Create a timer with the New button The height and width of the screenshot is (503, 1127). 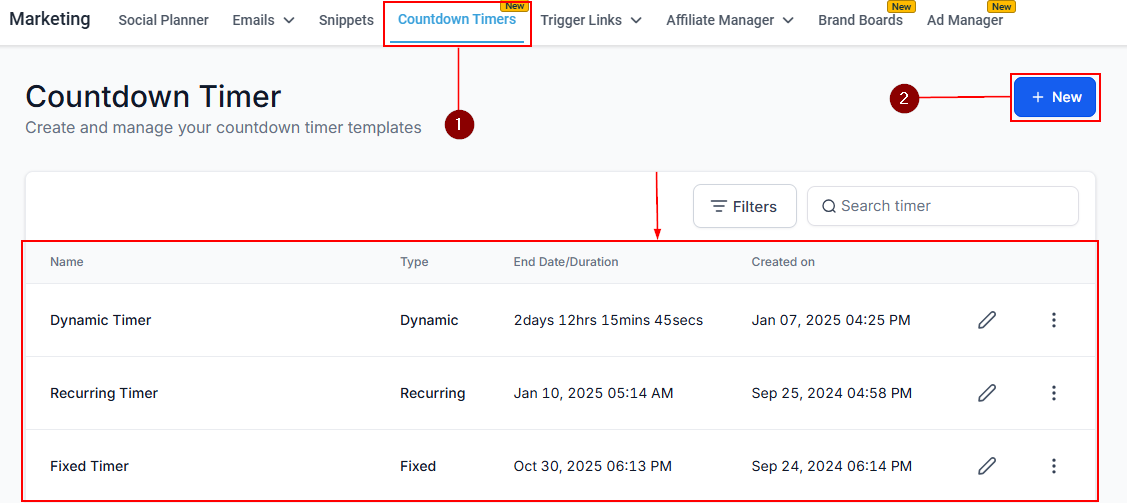1055,97
